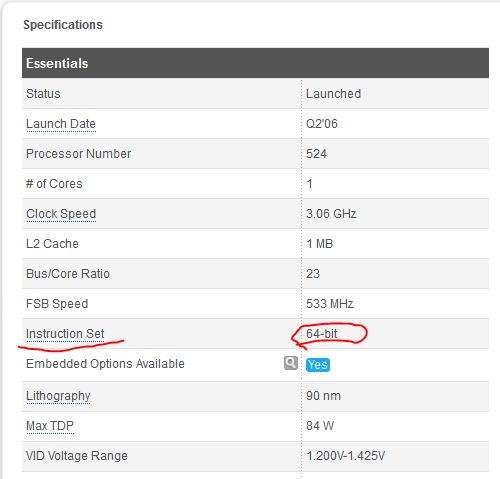Open the Instruction Set definition link
The width and height of the screenshot is (500, 479).
65,334
